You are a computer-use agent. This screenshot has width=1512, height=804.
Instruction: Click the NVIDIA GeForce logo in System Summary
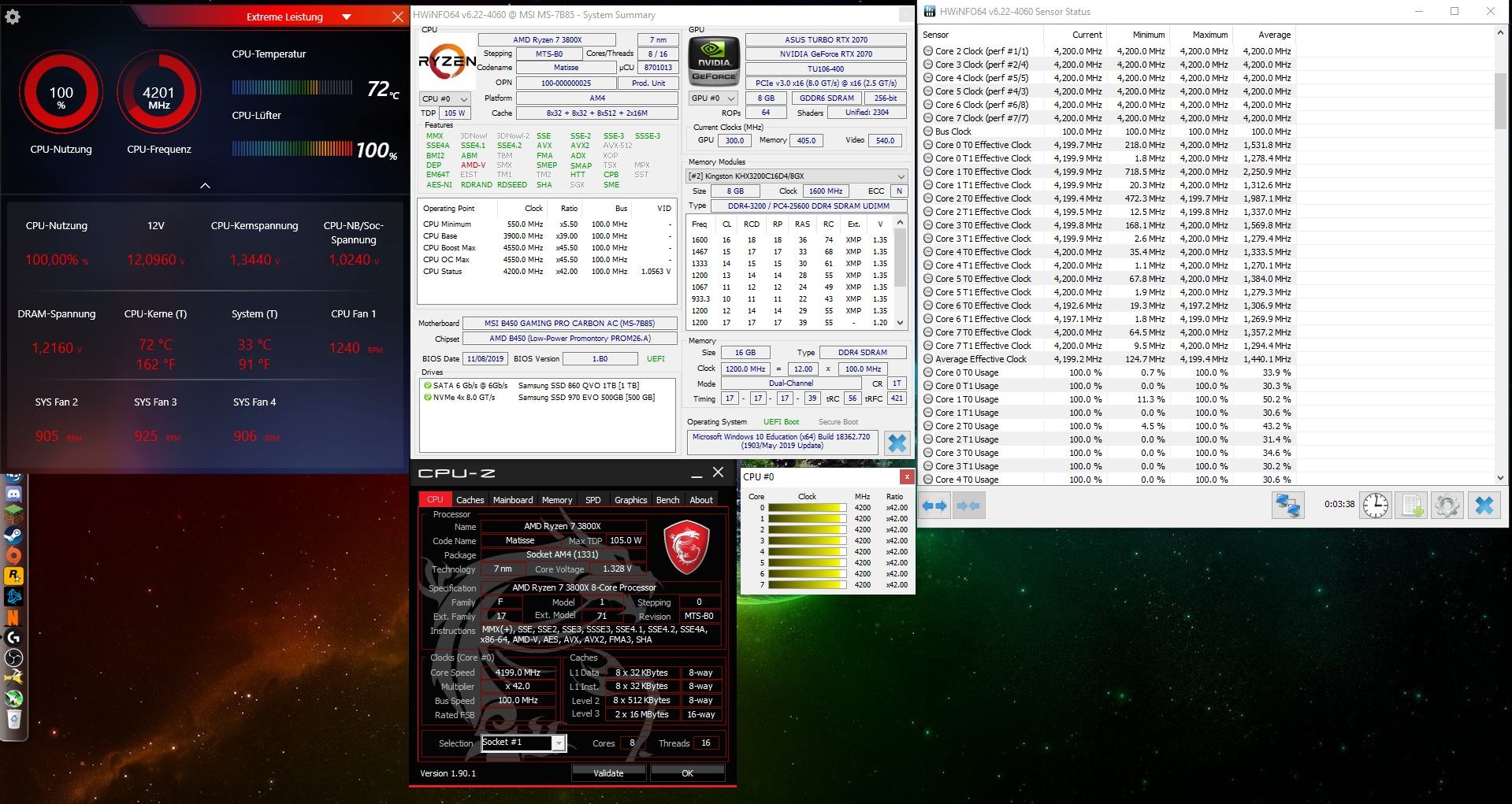[x=713, y=61]
